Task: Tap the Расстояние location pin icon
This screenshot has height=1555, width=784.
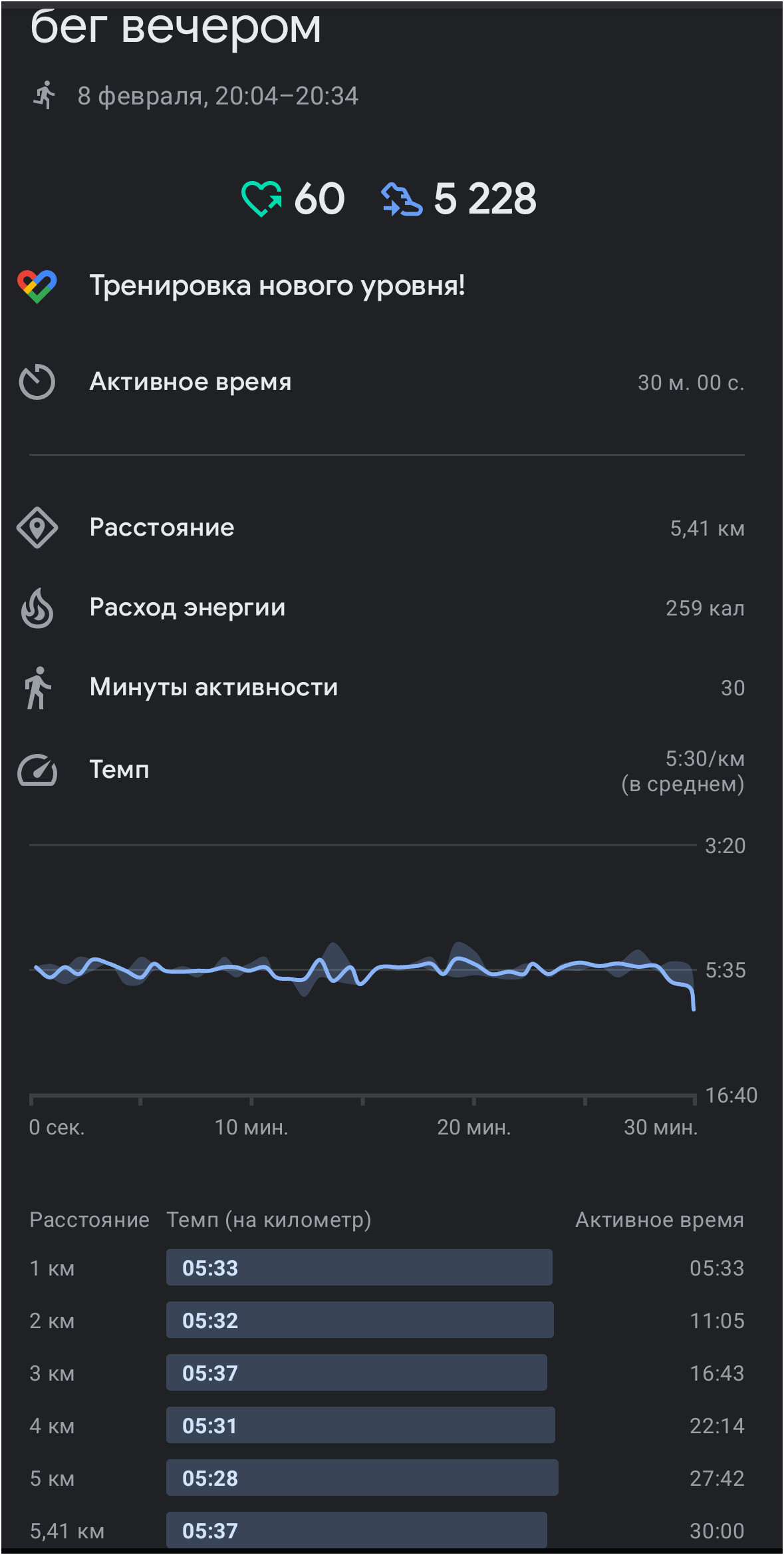Action: tap(37, 528)
